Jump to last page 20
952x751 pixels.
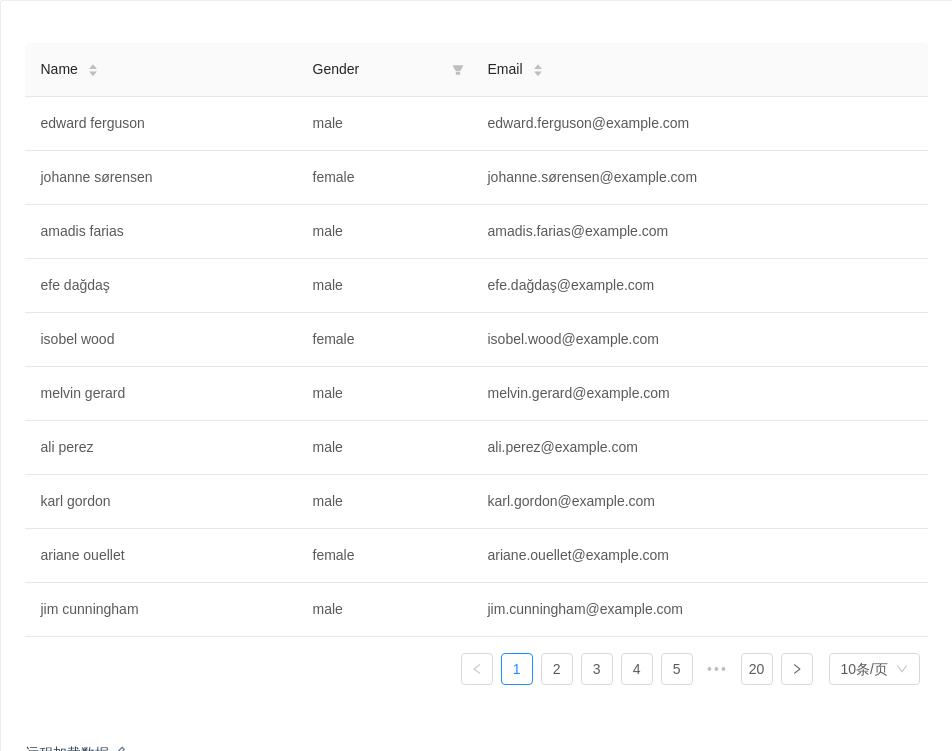(757, 669)
